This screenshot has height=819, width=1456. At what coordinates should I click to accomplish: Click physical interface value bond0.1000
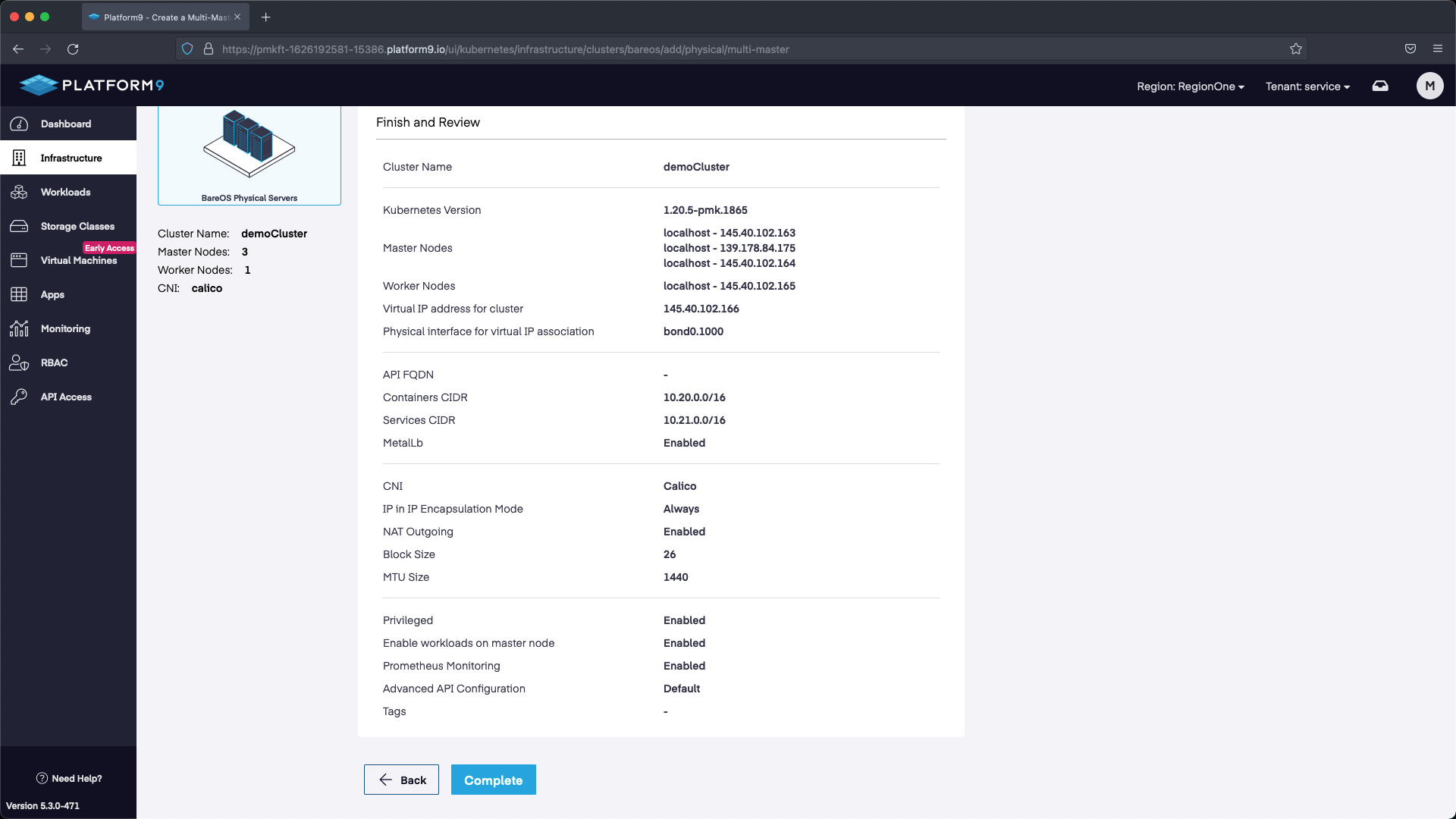tap(693, 331)
